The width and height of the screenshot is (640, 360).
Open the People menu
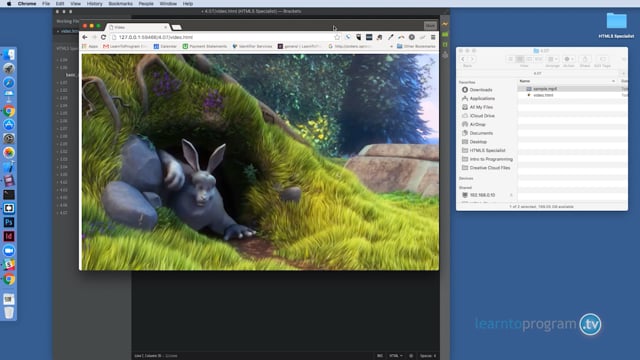[146, 4]
